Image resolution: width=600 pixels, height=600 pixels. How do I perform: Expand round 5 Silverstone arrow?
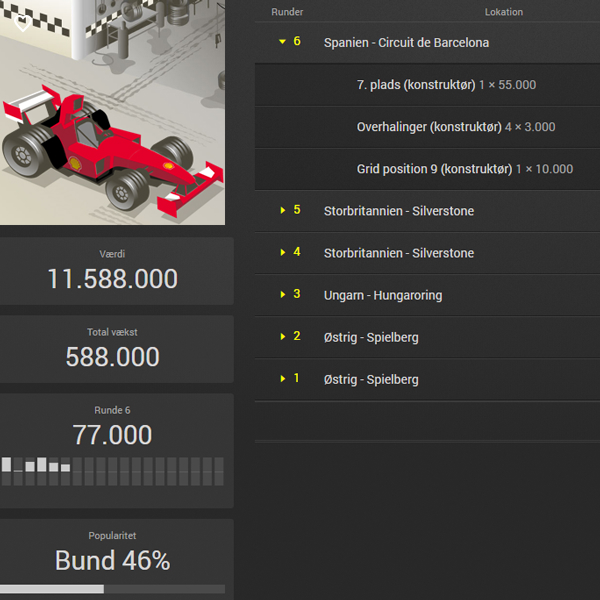pyautogui.click(x=283, y=210)
